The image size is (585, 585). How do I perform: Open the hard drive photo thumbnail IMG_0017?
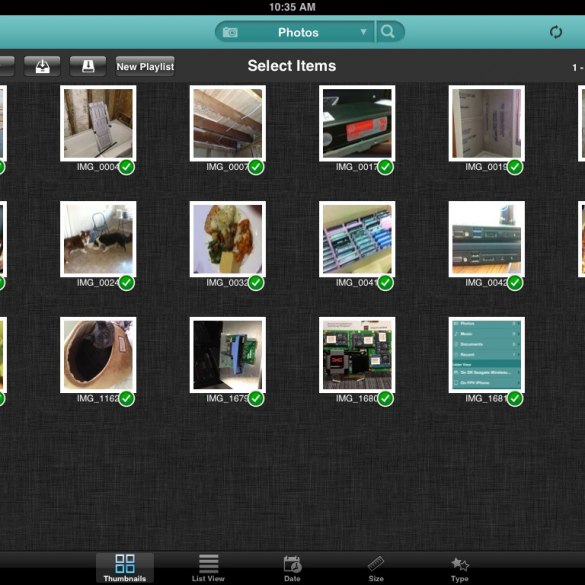(357, 123)
